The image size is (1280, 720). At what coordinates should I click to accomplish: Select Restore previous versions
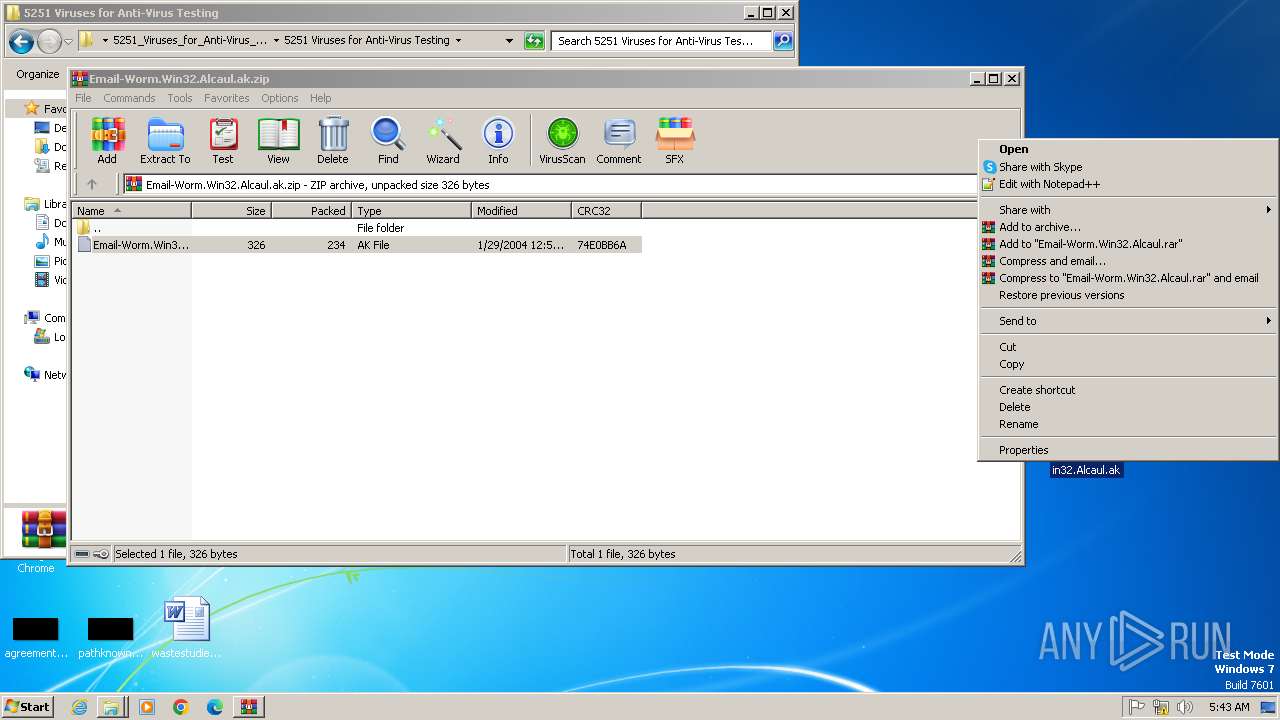tap(1128, 295)
